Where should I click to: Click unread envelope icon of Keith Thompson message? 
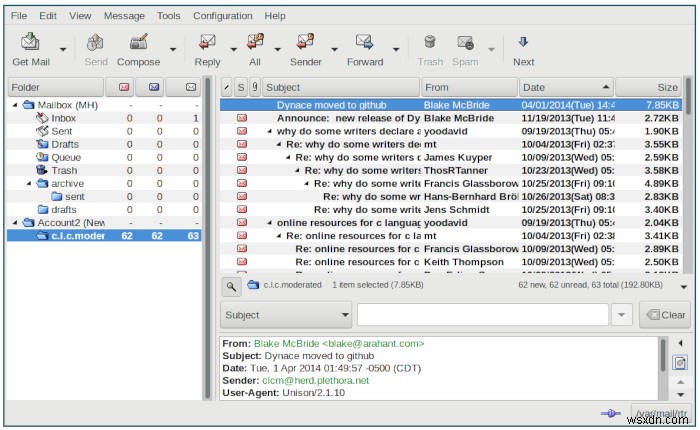[242, 262]
